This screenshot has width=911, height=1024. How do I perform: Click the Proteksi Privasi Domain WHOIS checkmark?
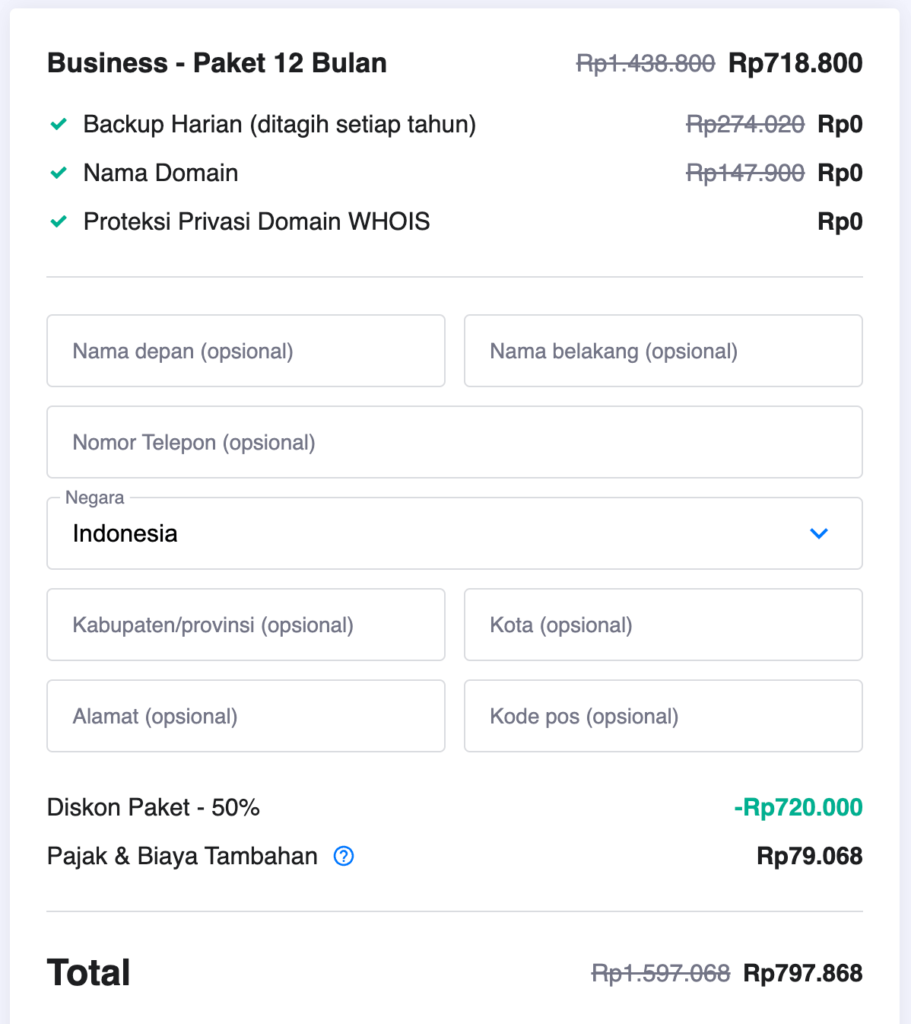(x=59, y=222)
